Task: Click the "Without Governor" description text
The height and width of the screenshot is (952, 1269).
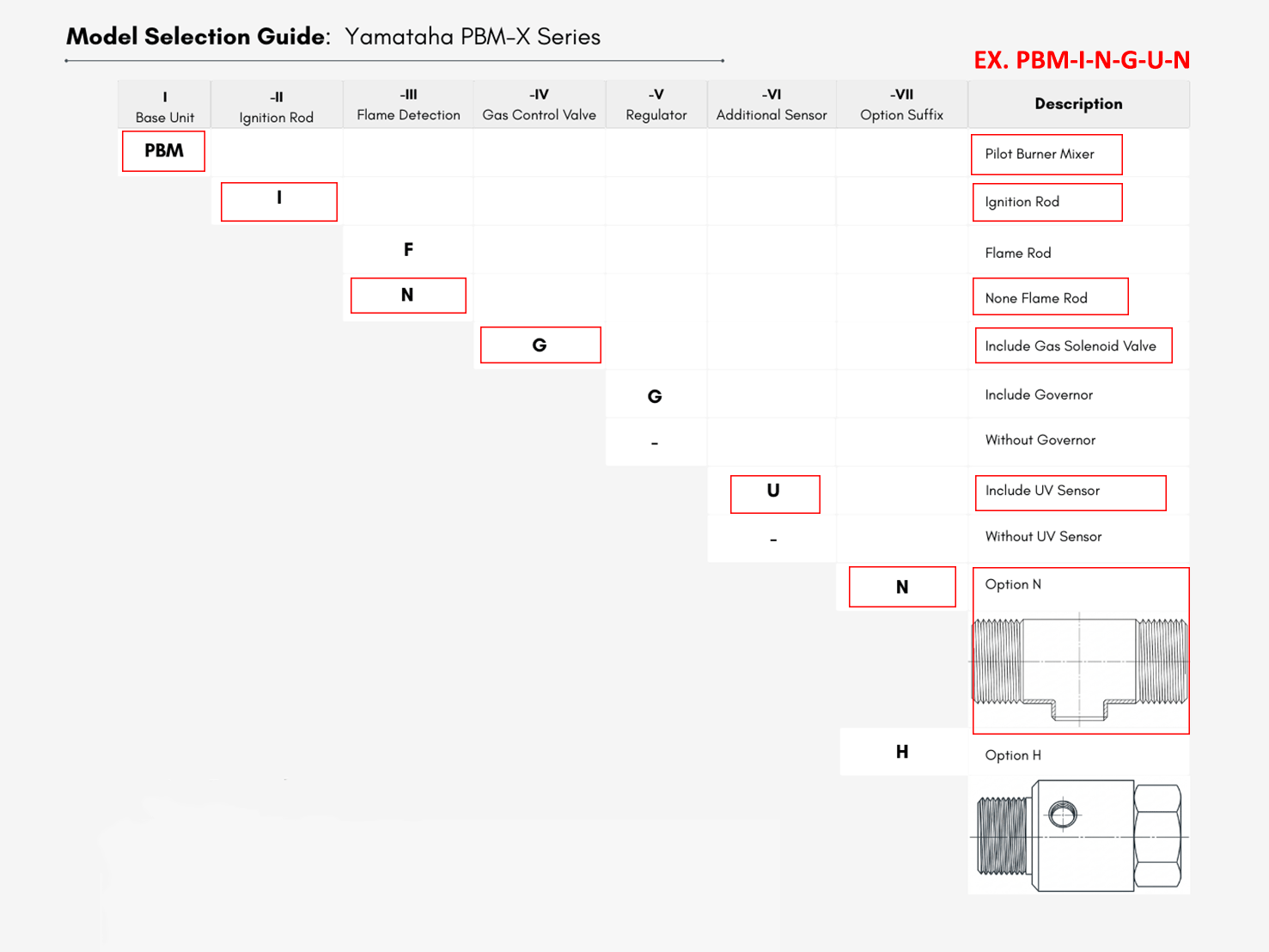Action: click(1040, 440)
